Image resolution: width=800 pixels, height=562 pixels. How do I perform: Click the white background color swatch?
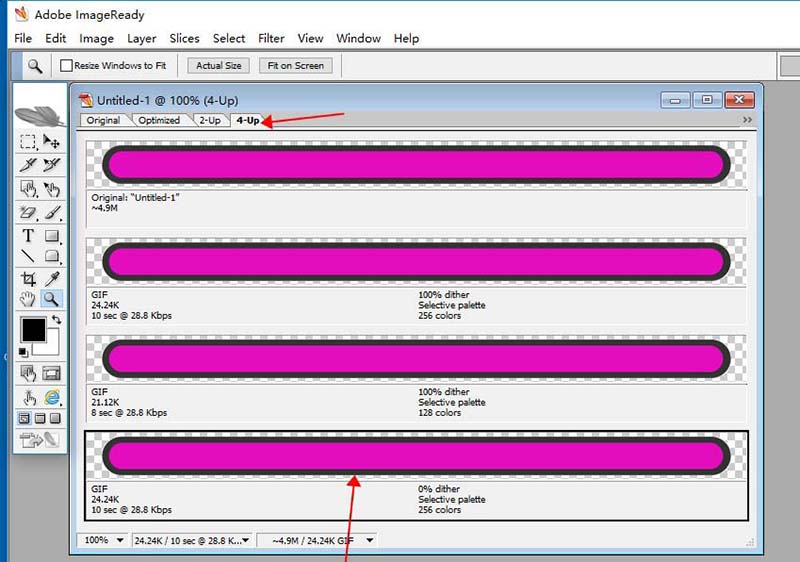pyautogui.click(x=52, y=347)
